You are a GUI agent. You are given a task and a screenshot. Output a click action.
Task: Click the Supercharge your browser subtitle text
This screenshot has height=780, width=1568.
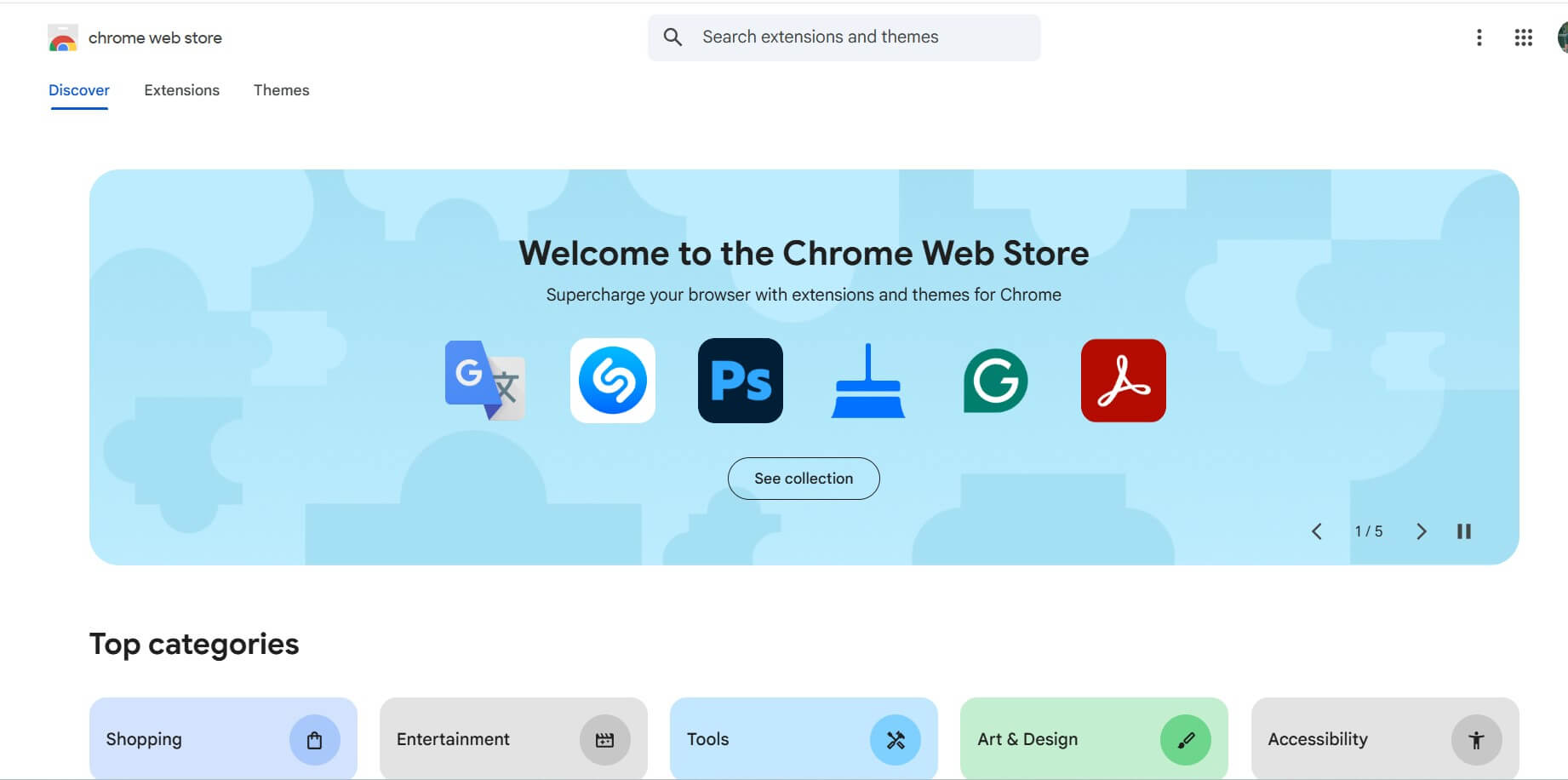804,295
